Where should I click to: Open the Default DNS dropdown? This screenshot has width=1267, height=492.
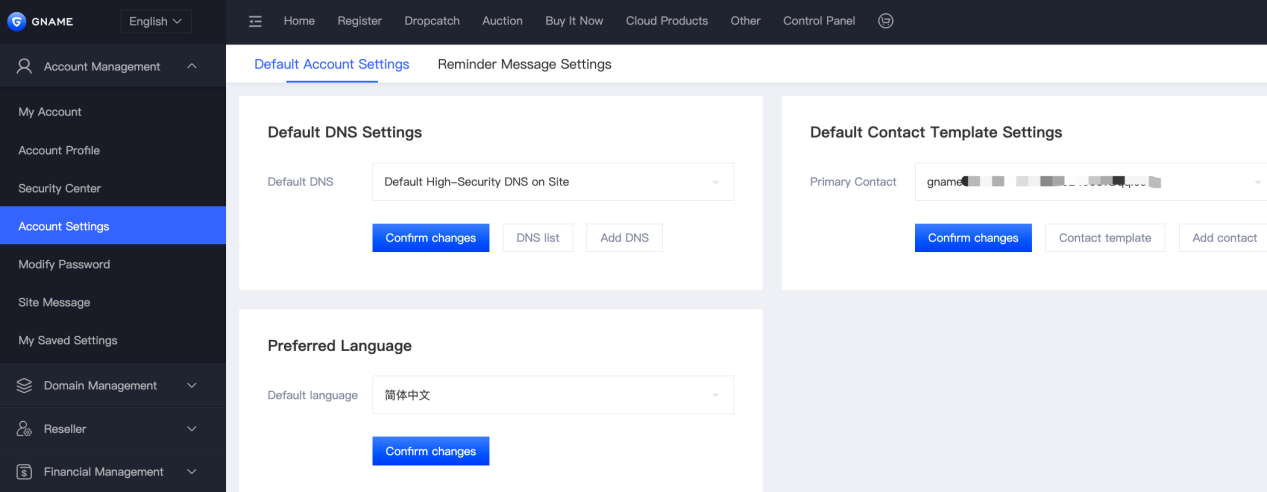(552, 182)
